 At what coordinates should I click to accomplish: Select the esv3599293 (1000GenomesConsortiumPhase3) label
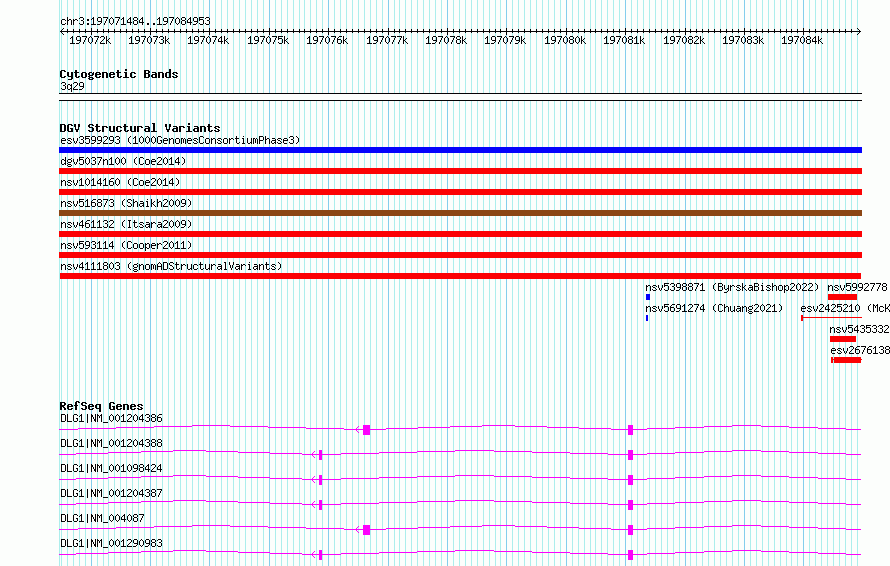coord(180,140)
